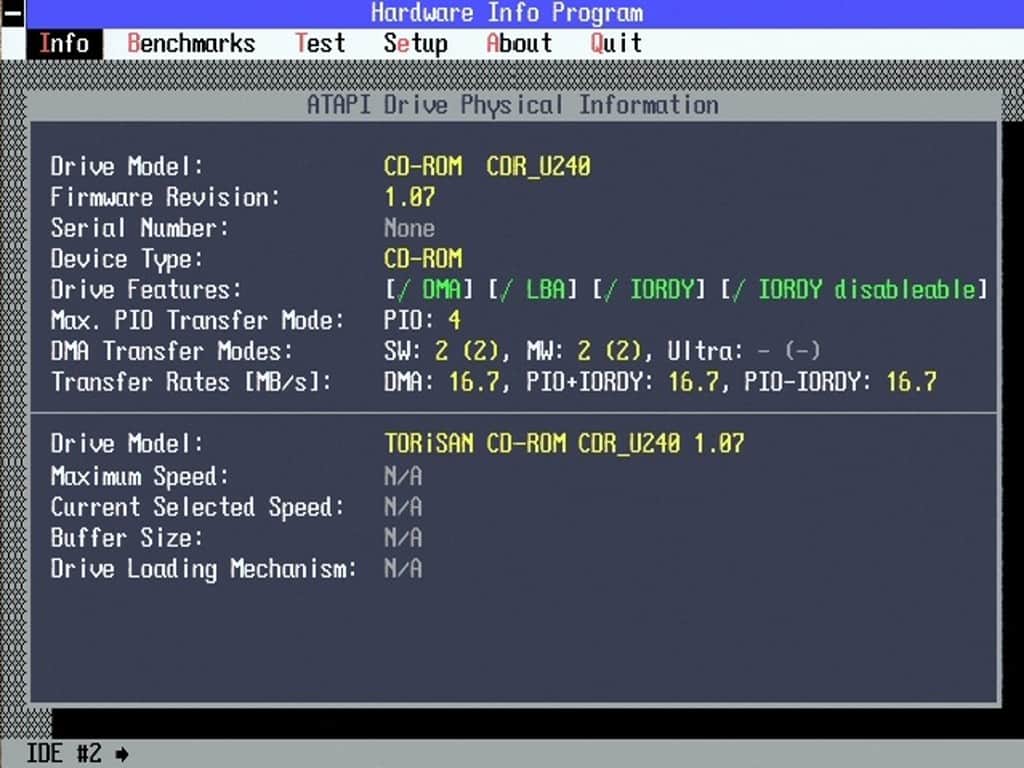Screen dimensions: 1024x768
Task: Click the IORDY feature check mark
Action: 611,289
